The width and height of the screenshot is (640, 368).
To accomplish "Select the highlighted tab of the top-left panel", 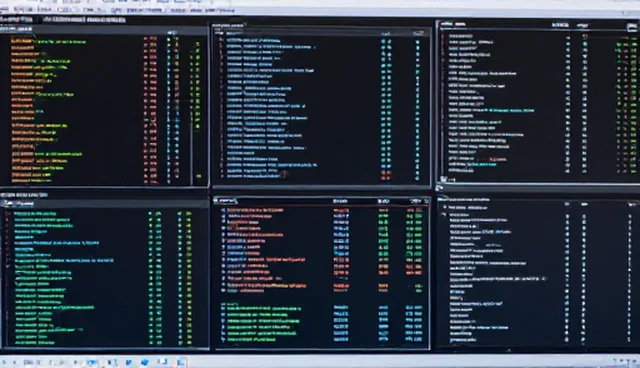I will pyautogui.click(x=16, y=29).
